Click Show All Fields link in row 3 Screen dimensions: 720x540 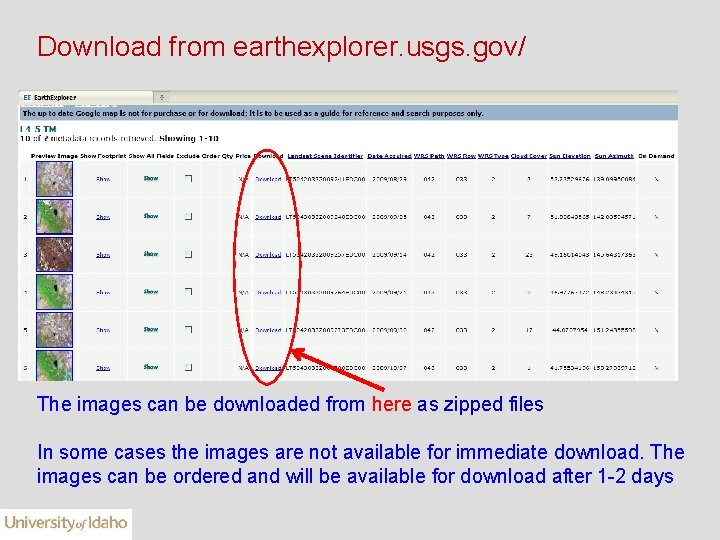click(151, 253)
